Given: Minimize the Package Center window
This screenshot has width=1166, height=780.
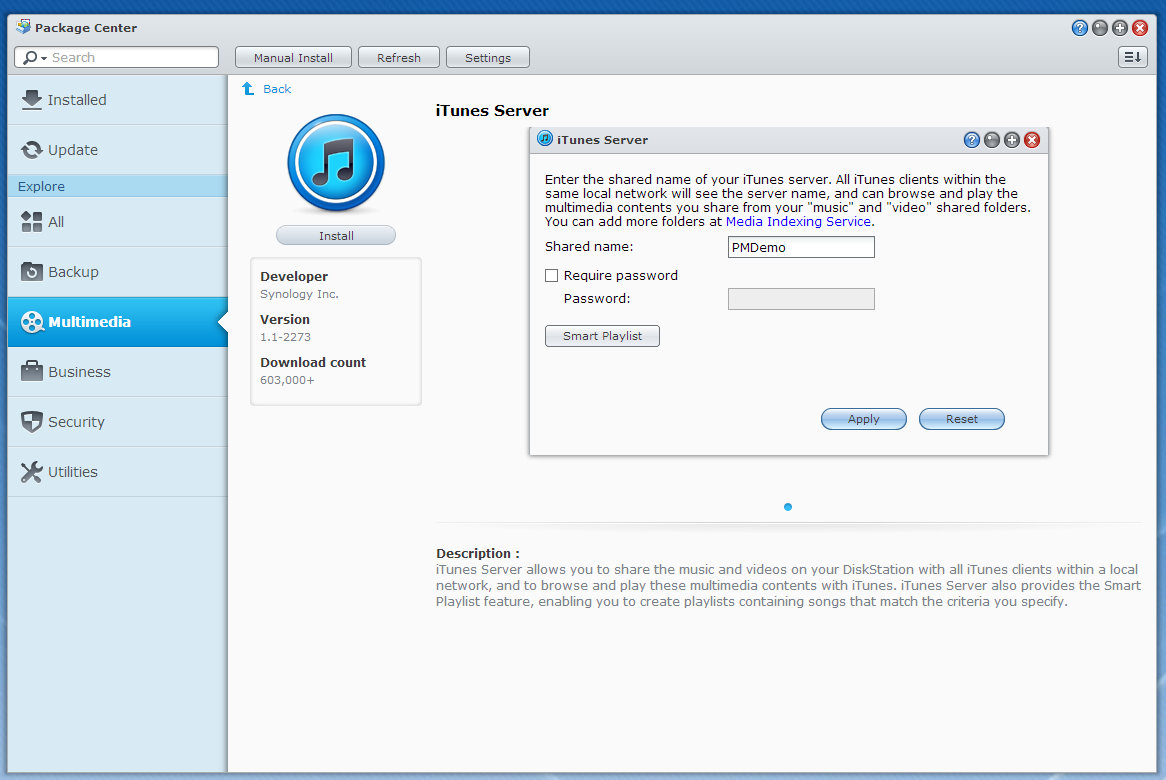Looking at the screenshot, I should point(1100,28).
